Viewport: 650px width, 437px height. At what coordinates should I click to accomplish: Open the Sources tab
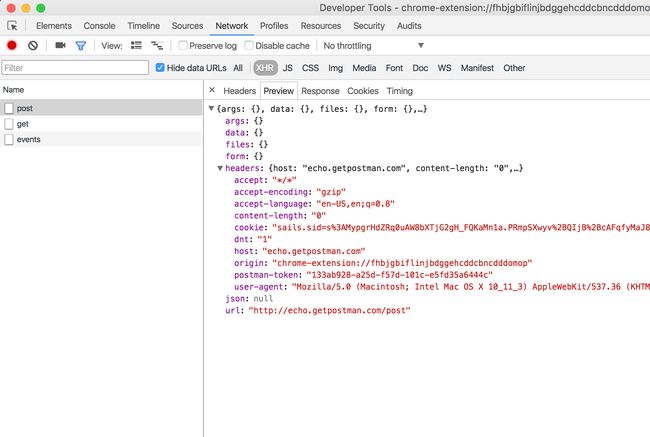[x=187, y=26]
